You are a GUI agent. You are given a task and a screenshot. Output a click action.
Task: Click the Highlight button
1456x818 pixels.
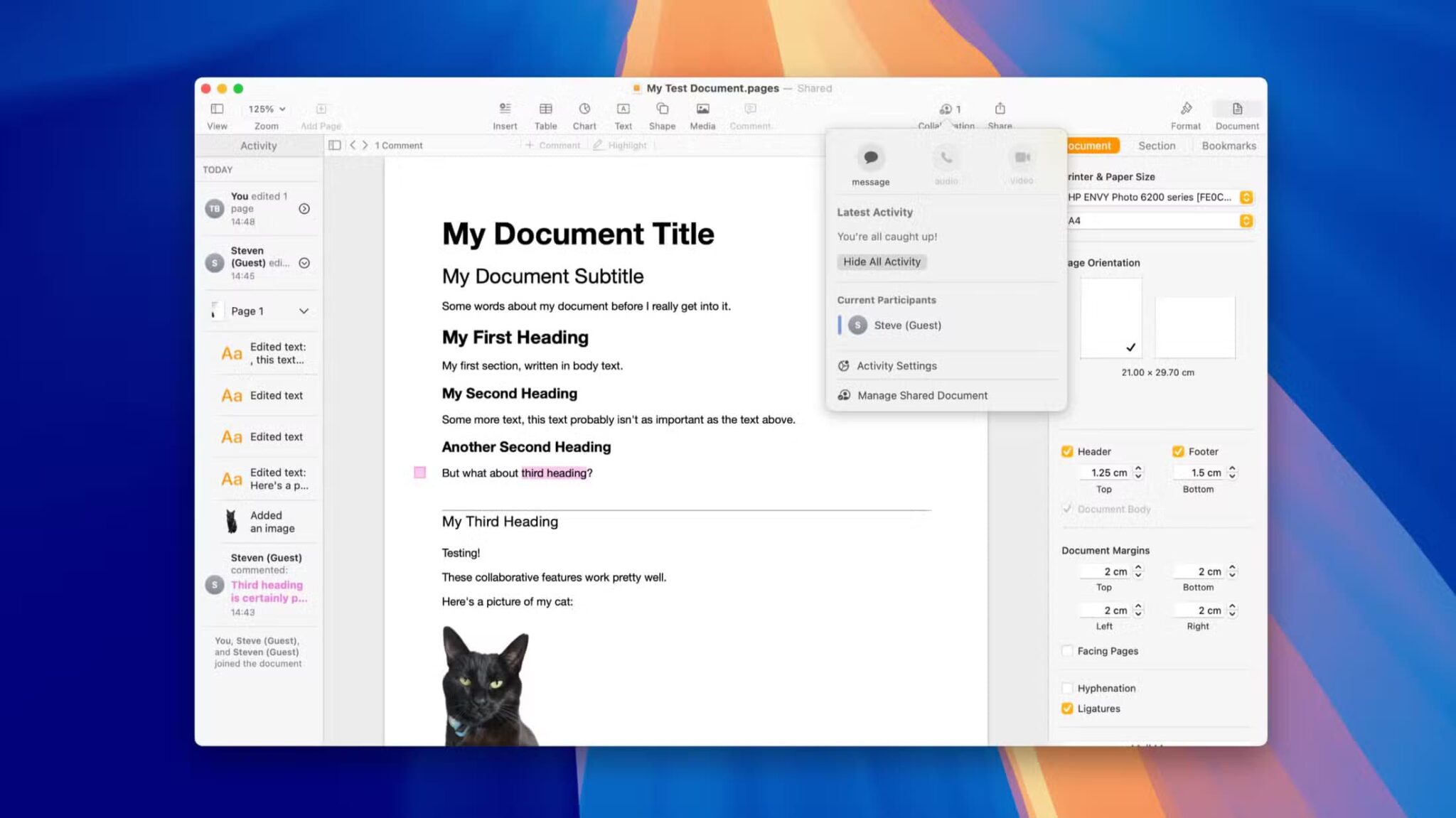pos(620,145)
